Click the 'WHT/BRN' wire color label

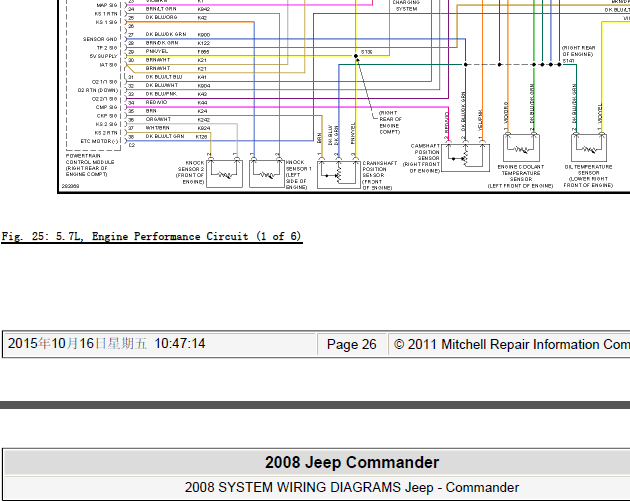[158, 128]
